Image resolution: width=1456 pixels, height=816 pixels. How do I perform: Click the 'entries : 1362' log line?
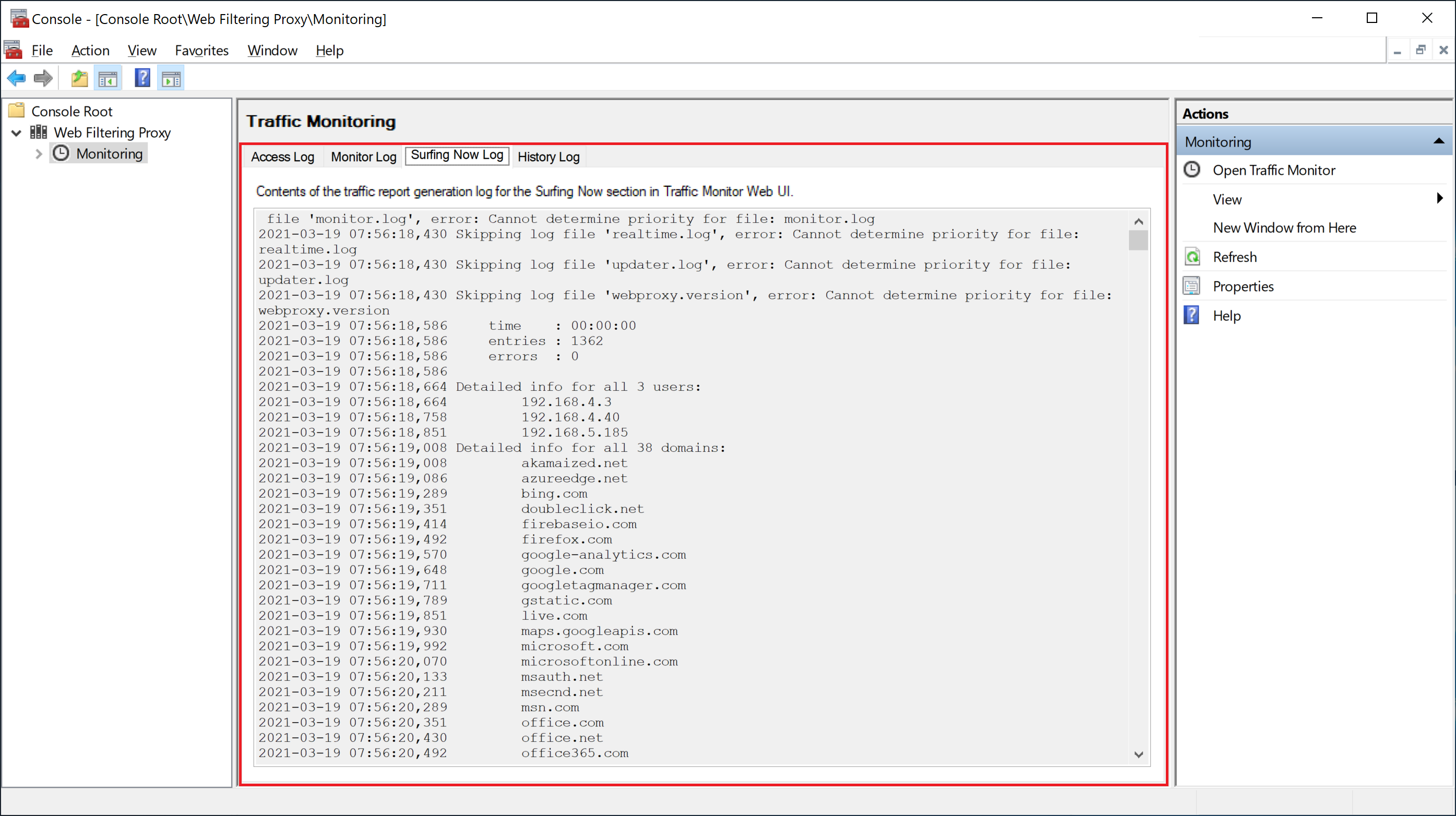tap(545, 341)
